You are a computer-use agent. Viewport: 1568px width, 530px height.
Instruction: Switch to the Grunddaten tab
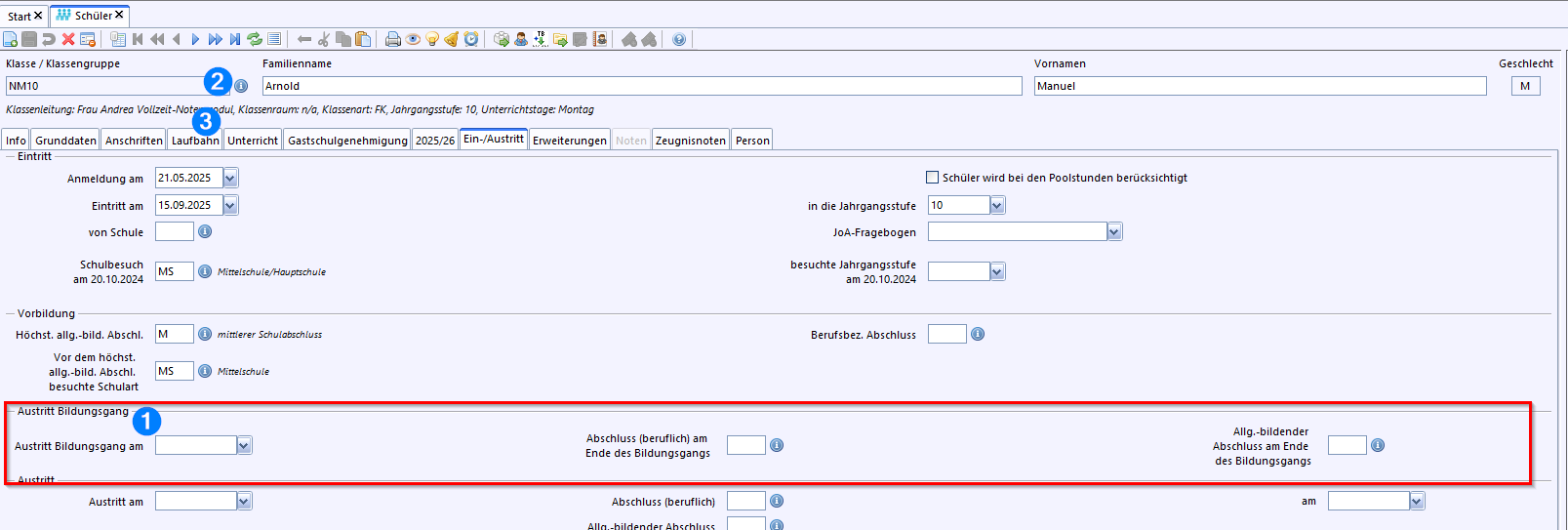[65, 141]
